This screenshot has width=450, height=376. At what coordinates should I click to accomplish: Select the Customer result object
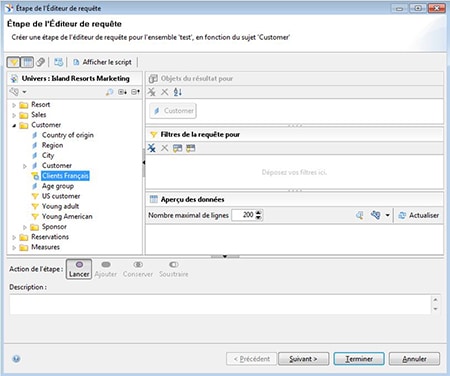click(x=173, y=111)
